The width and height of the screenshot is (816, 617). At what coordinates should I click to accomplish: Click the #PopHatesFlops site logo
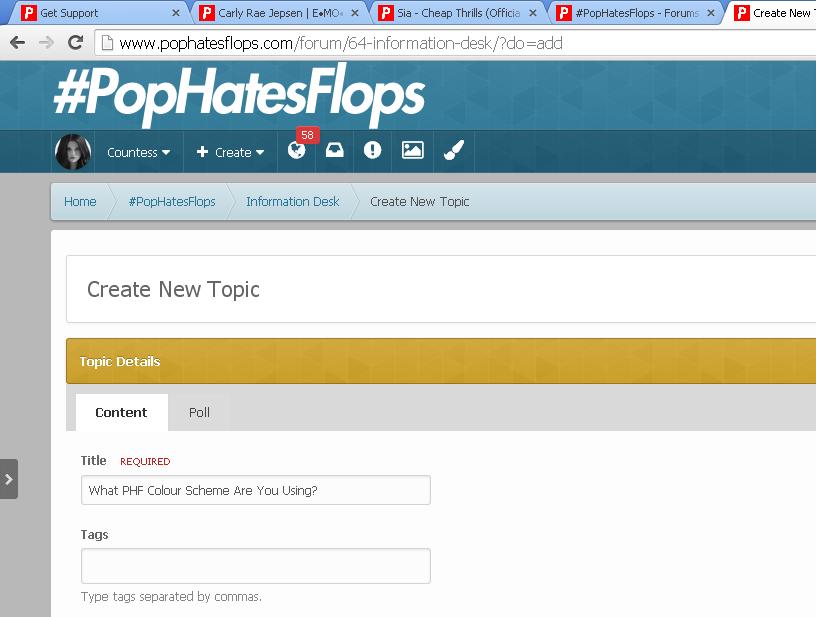tap(239, 96)
